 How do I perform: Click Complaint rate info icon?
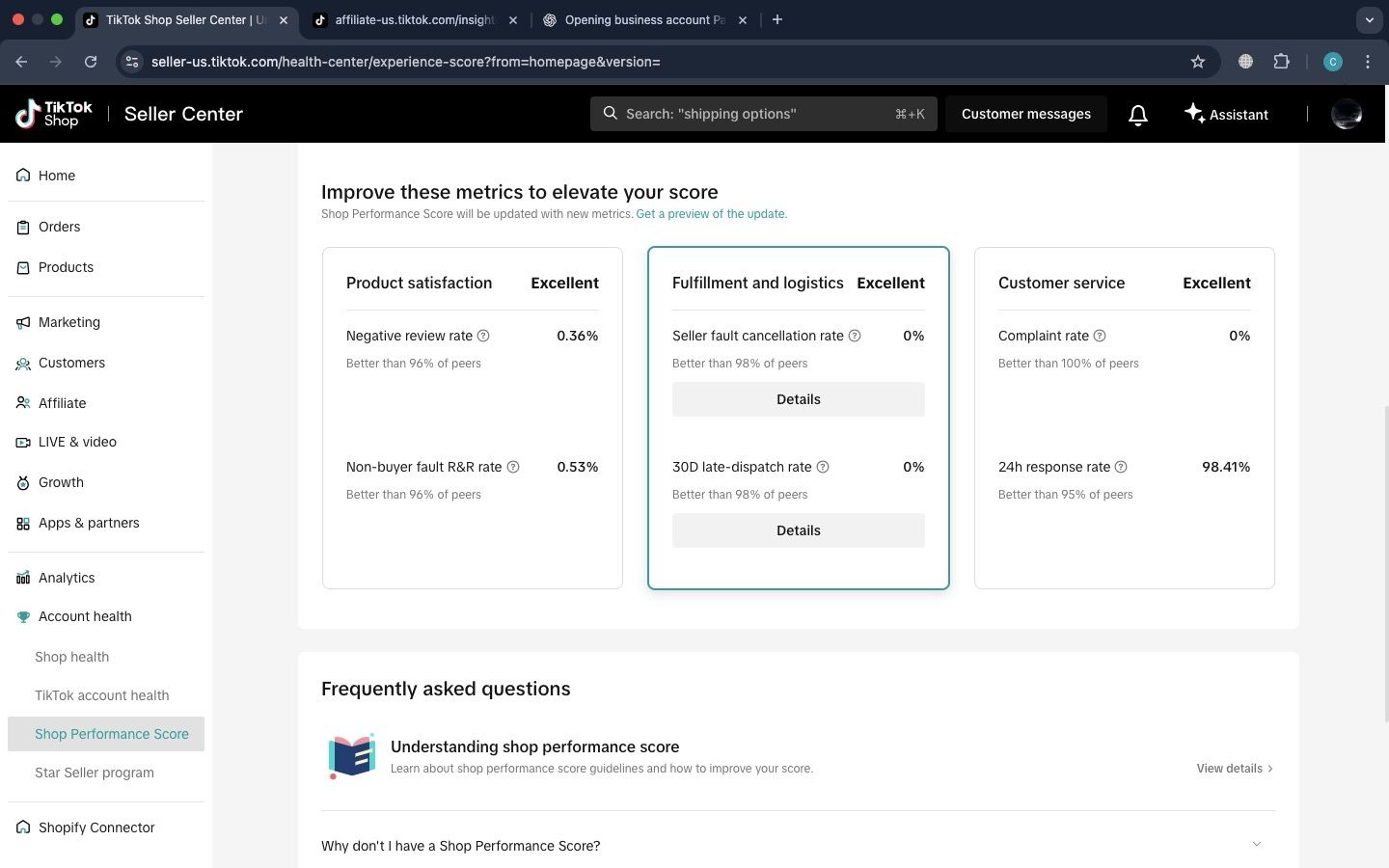click(x=1100, y=336)
